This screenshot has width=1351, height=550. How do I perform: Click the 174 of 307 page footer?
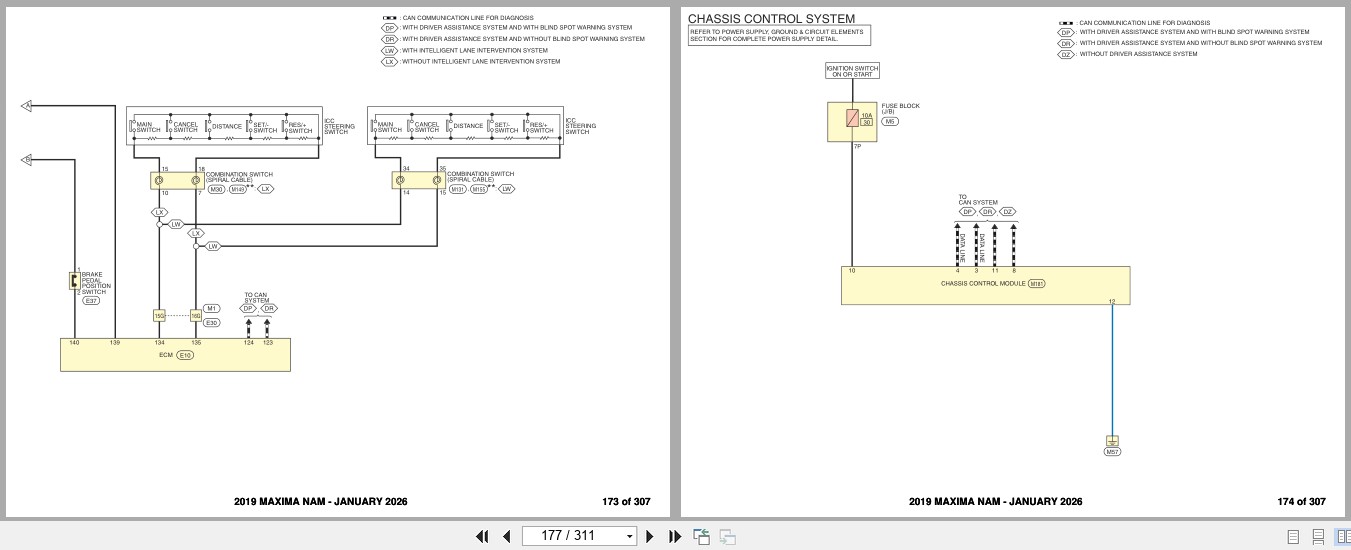point(1301,502)
